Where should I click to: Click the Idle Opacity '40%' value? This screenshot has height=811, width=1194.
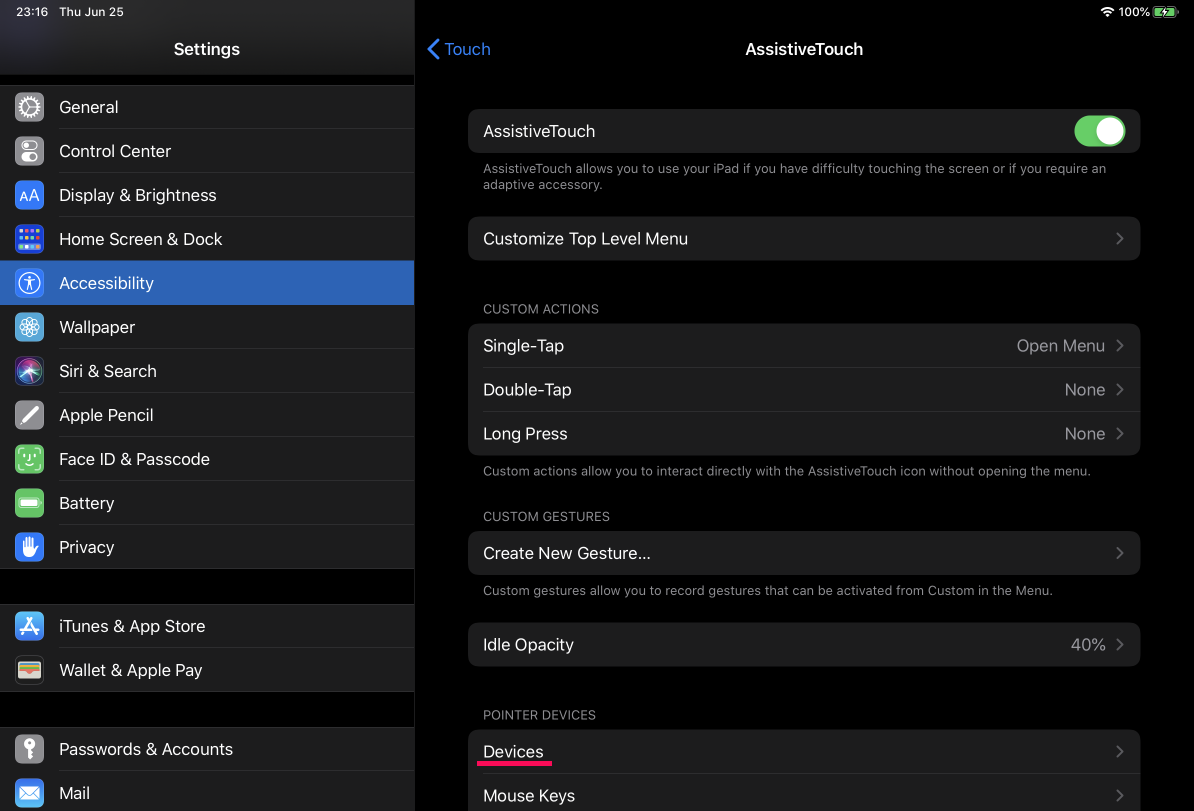click(1088, 645)
